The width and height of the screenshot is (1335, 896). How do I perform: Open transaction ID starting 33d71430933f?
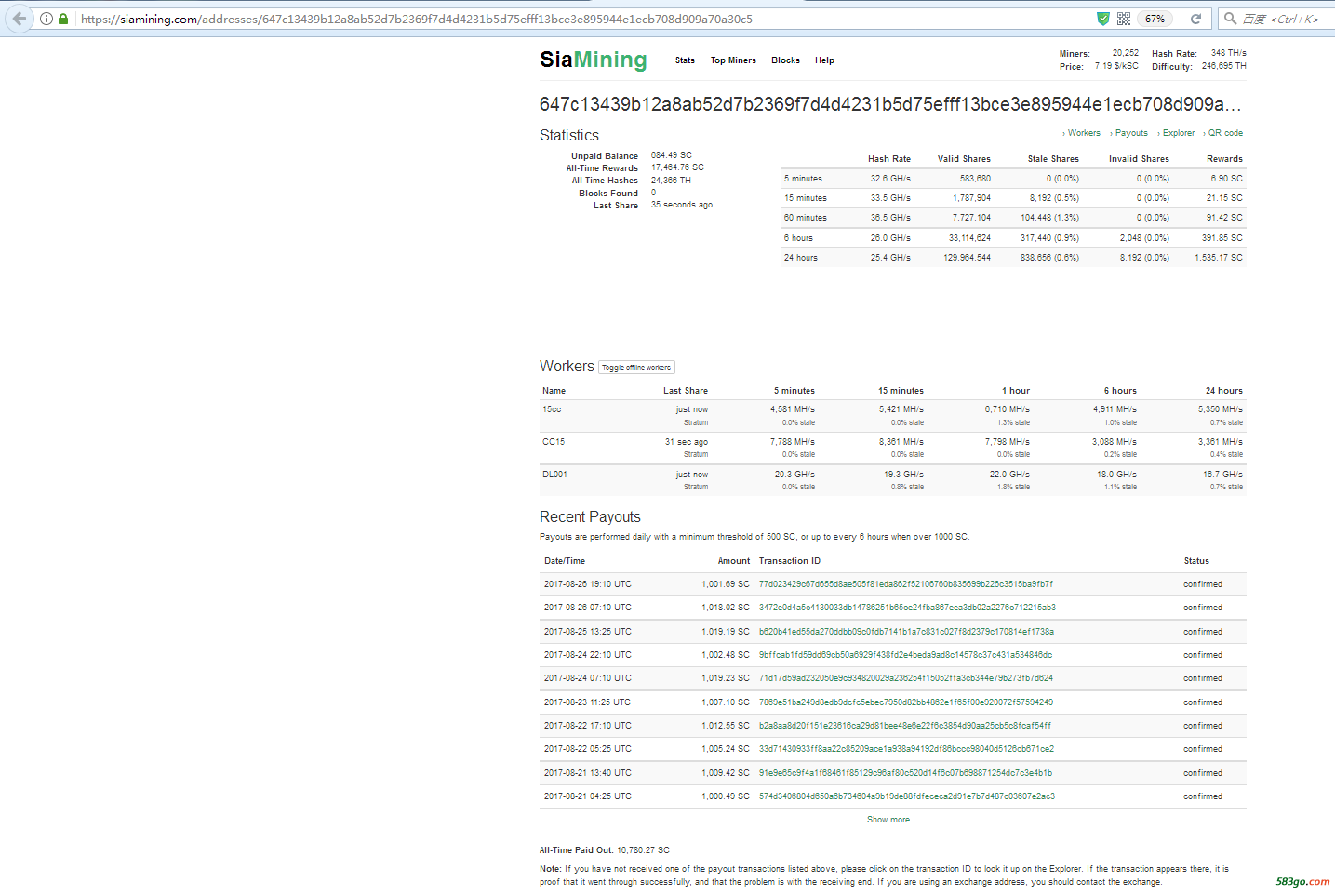pyautogui.click(x=906, y=749)
